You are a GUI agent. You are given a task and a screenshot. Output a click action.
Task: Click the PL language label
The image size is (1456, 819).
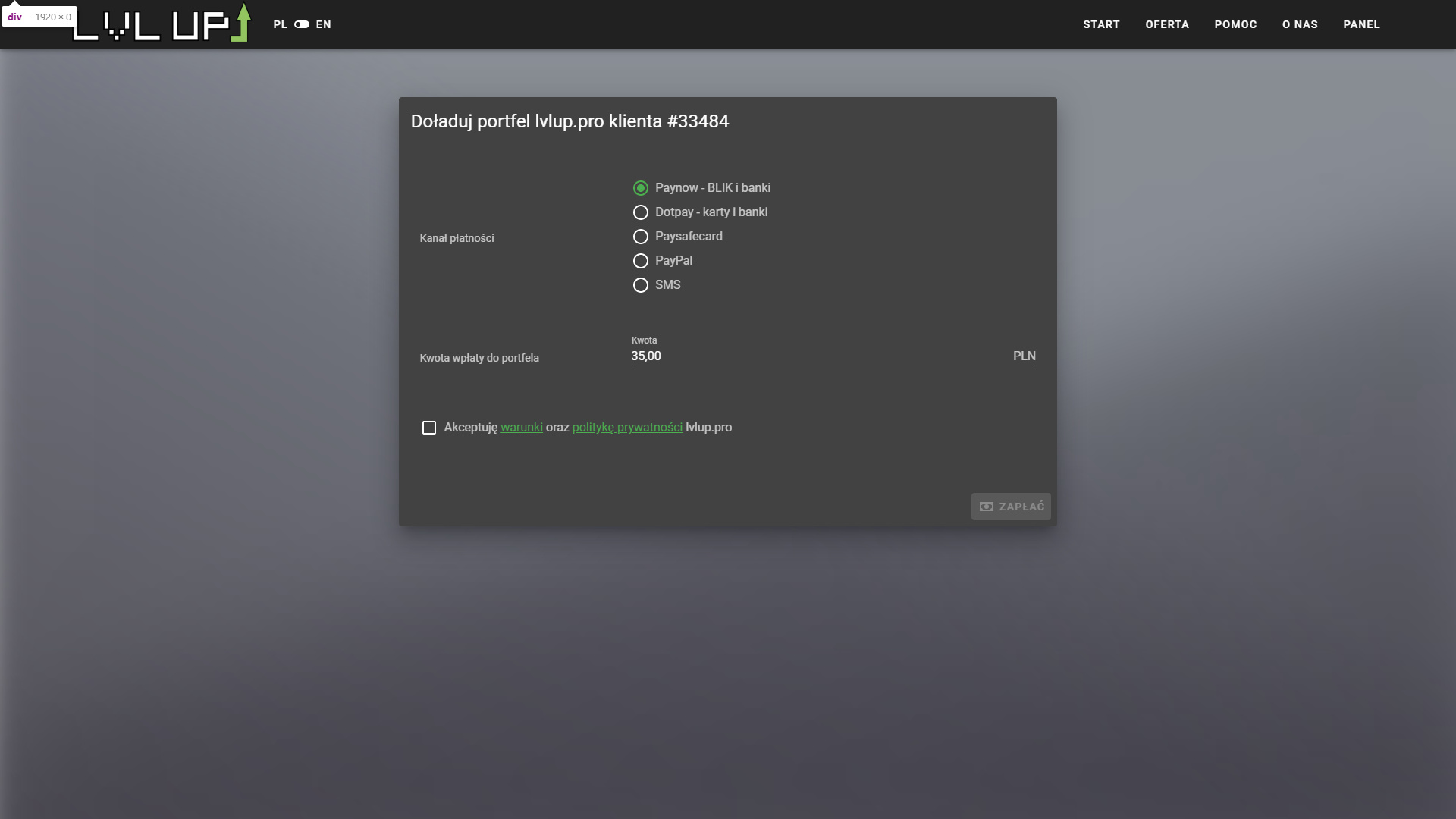pyautogui.click(x=280, y=24)
